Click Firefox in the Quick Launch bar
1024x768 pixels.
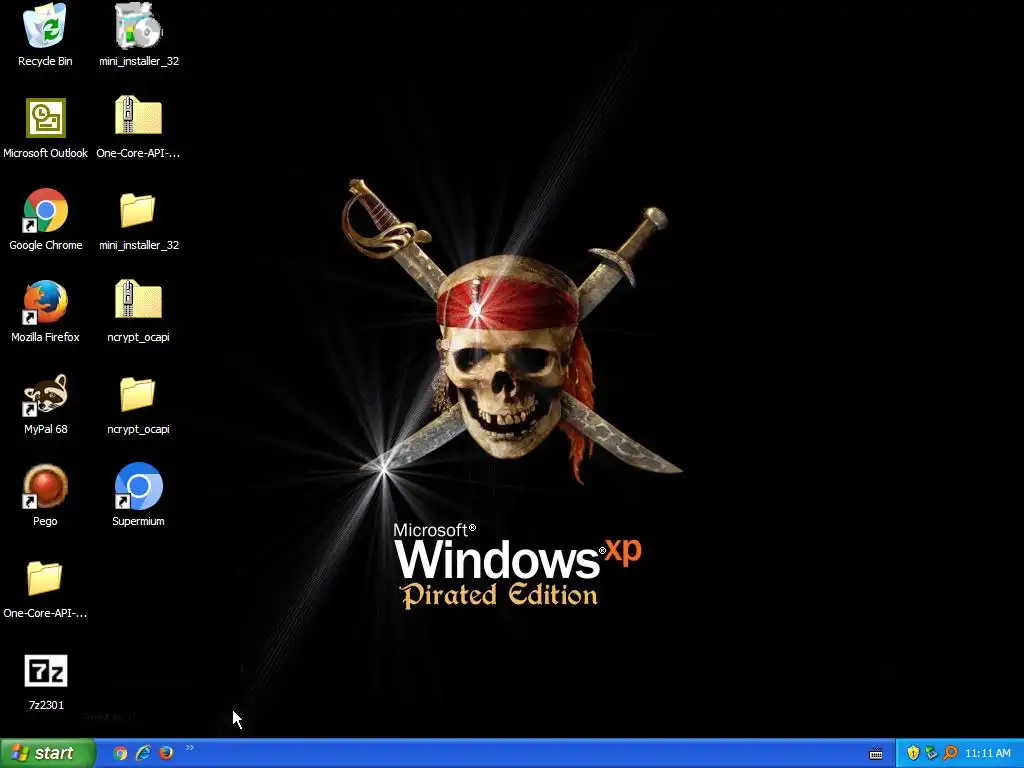pyautogui.click(x=166, y=753)
